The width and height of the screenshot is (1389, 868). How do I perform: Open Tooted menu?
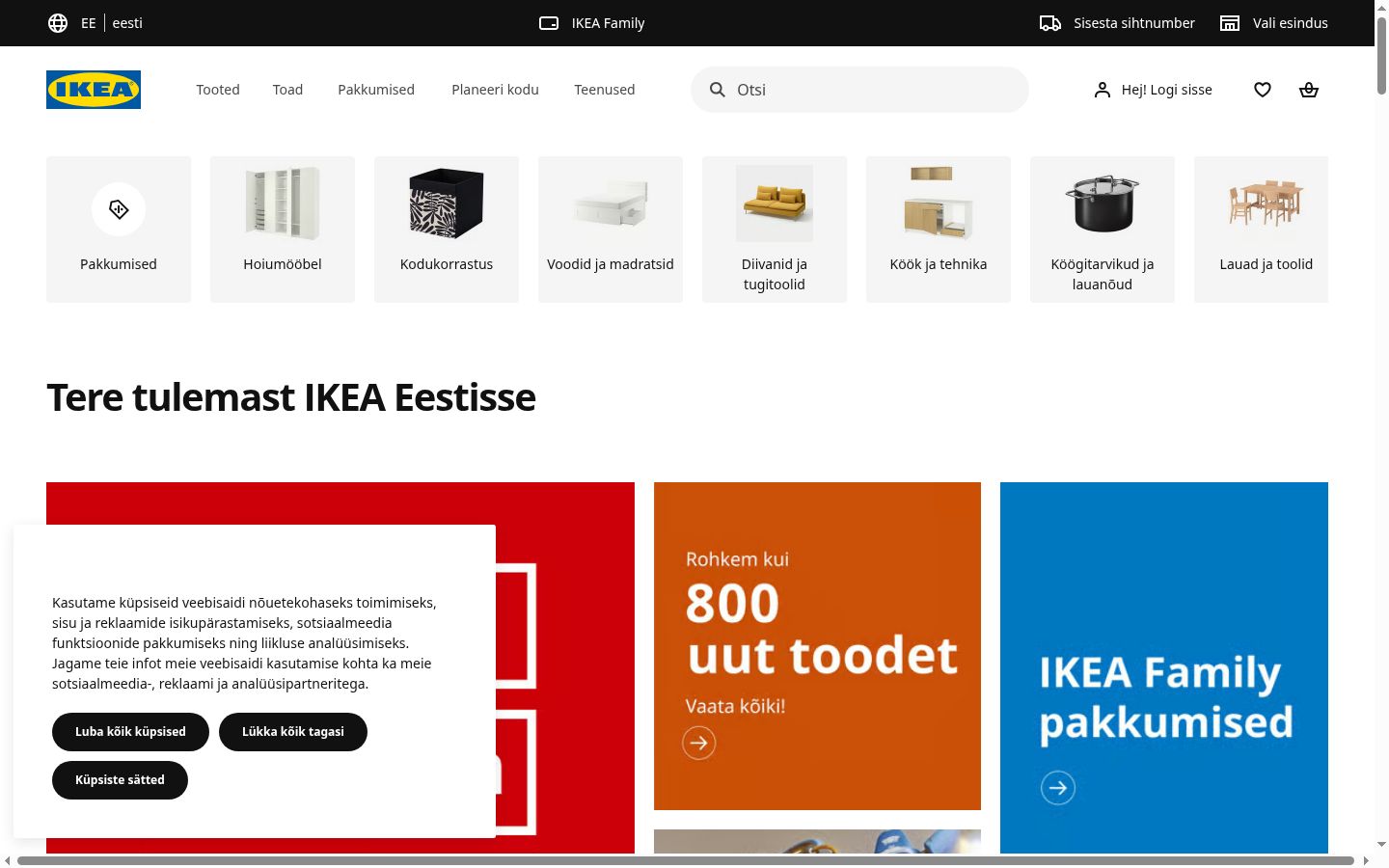[x=218, y=90]
